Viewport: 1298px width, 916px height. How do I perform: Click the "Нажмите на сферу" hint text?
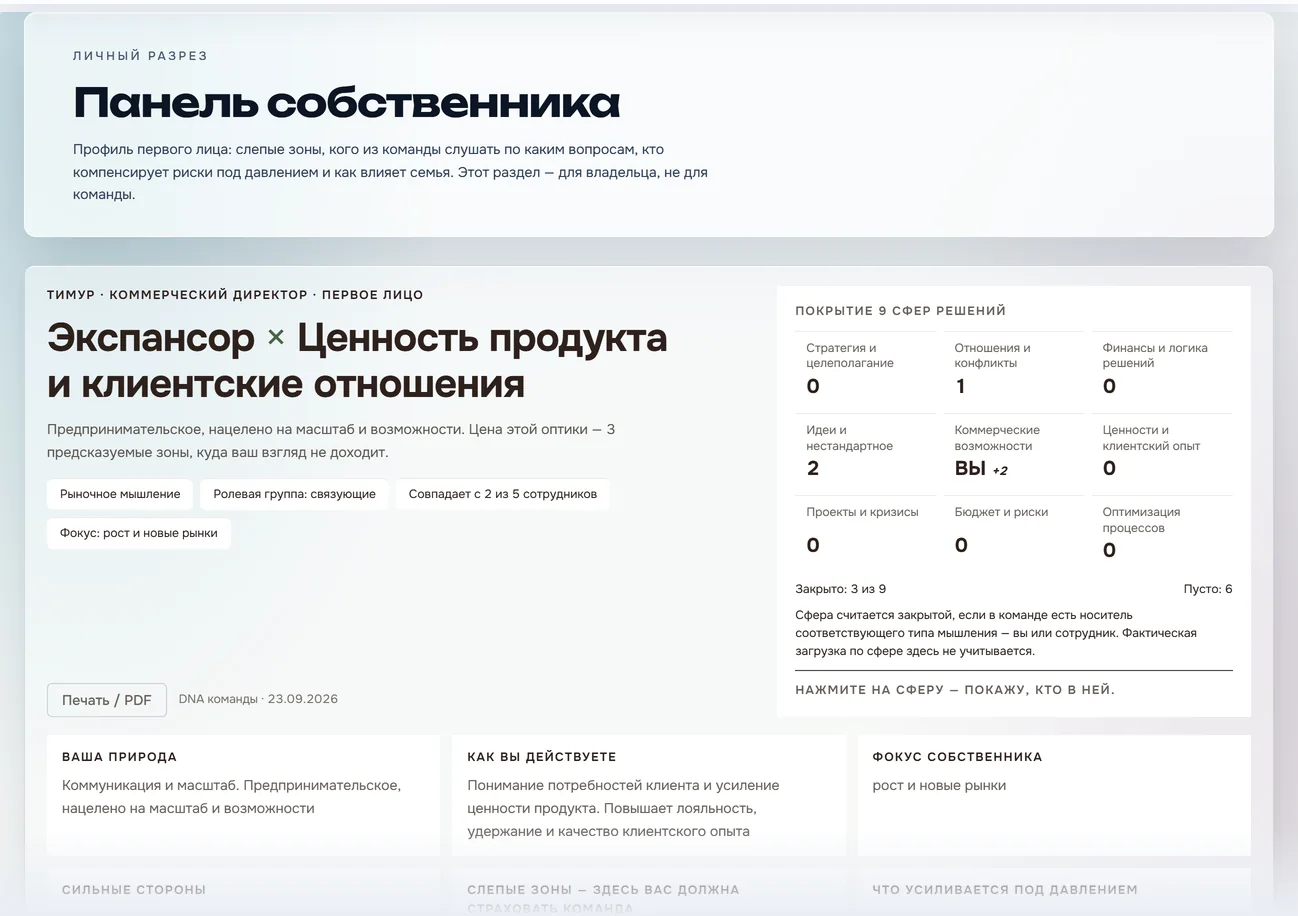tap(955, 690)
